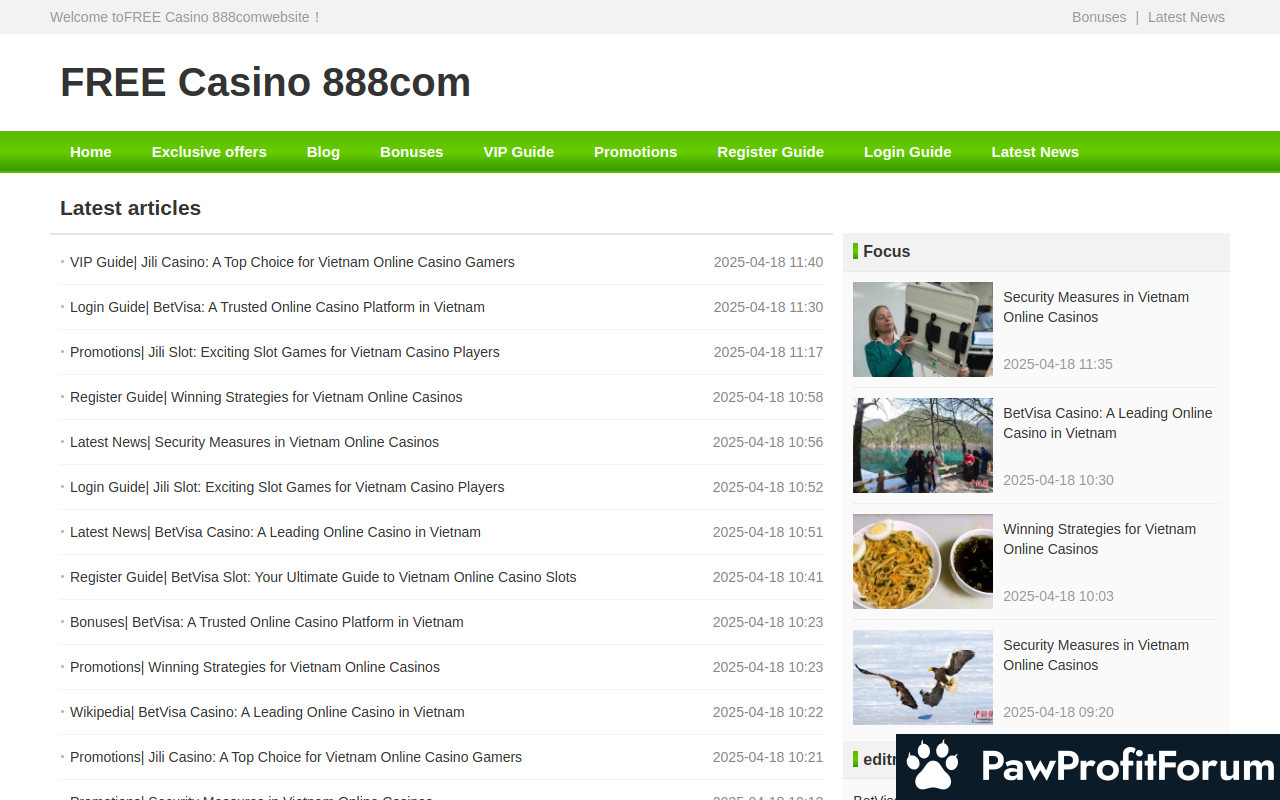Click the FREE Casino 888com site title
This screenshot has height=800, width=1280.
click(x=265, y=82)
